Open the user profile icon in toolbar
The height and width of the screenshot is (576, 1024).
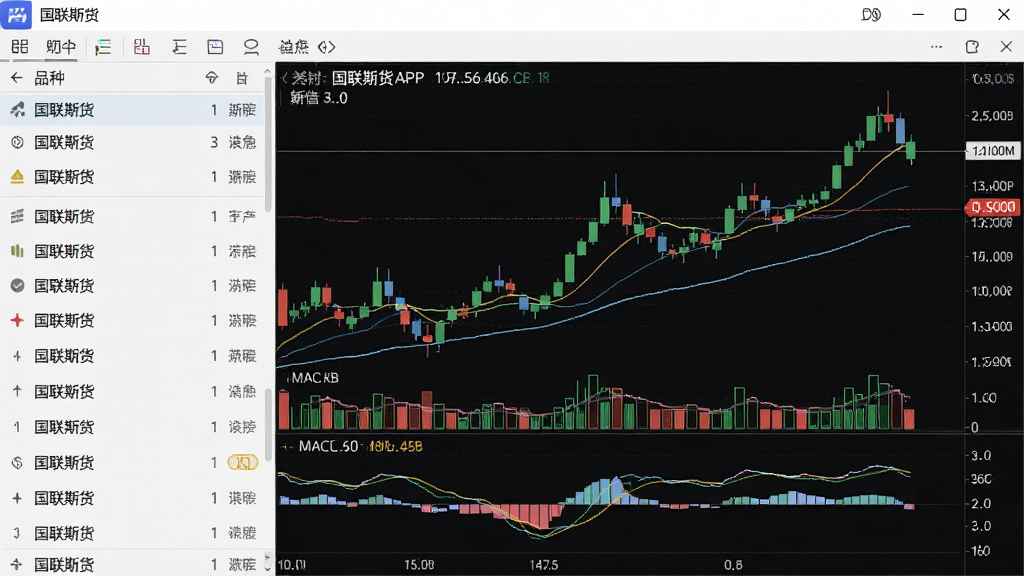coord(251,46)
